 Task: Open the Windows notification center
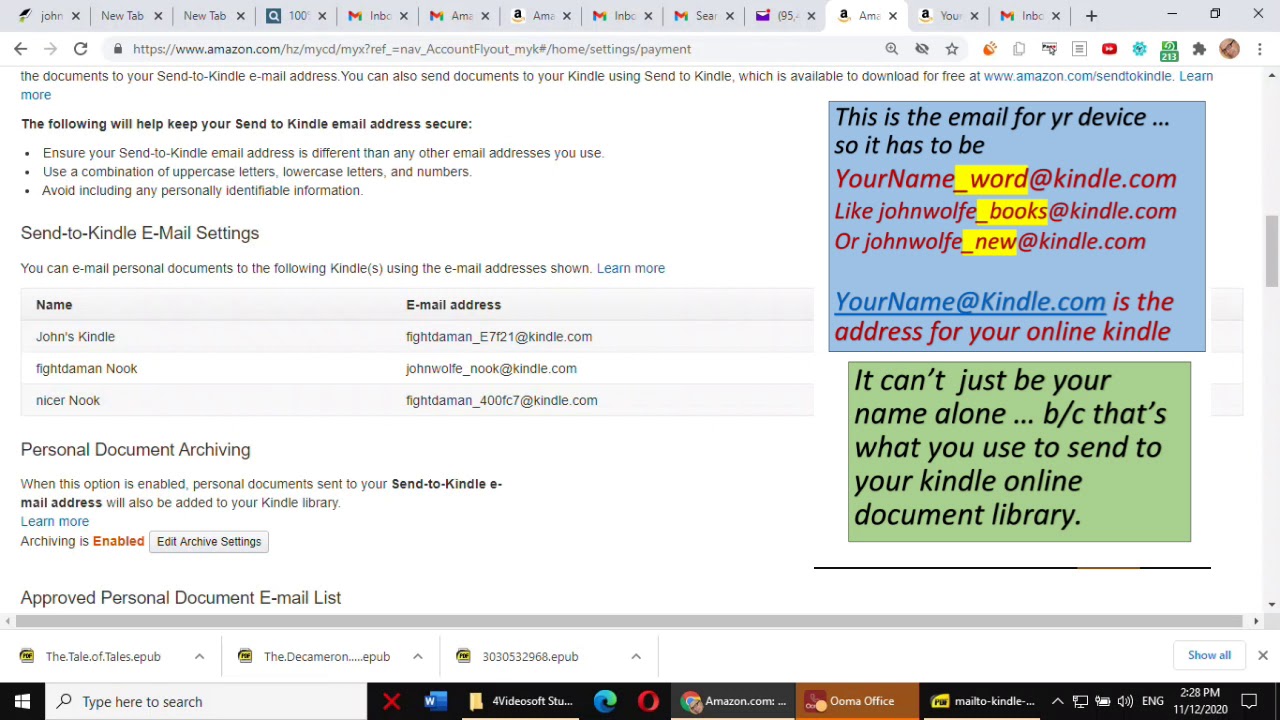click(x=1249, y=701)
